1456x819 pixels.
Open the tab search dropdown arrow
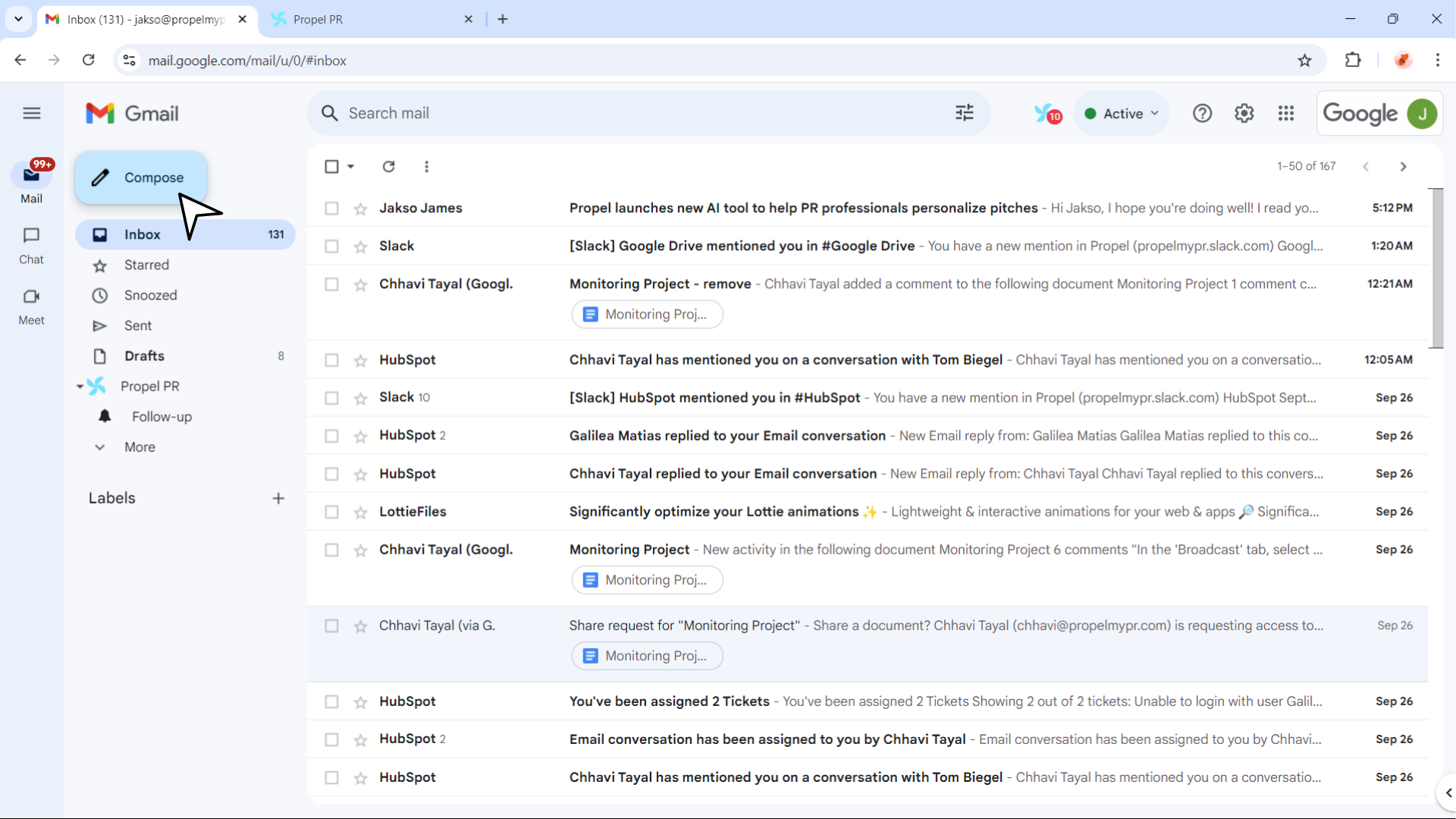(x=18, y=19)
